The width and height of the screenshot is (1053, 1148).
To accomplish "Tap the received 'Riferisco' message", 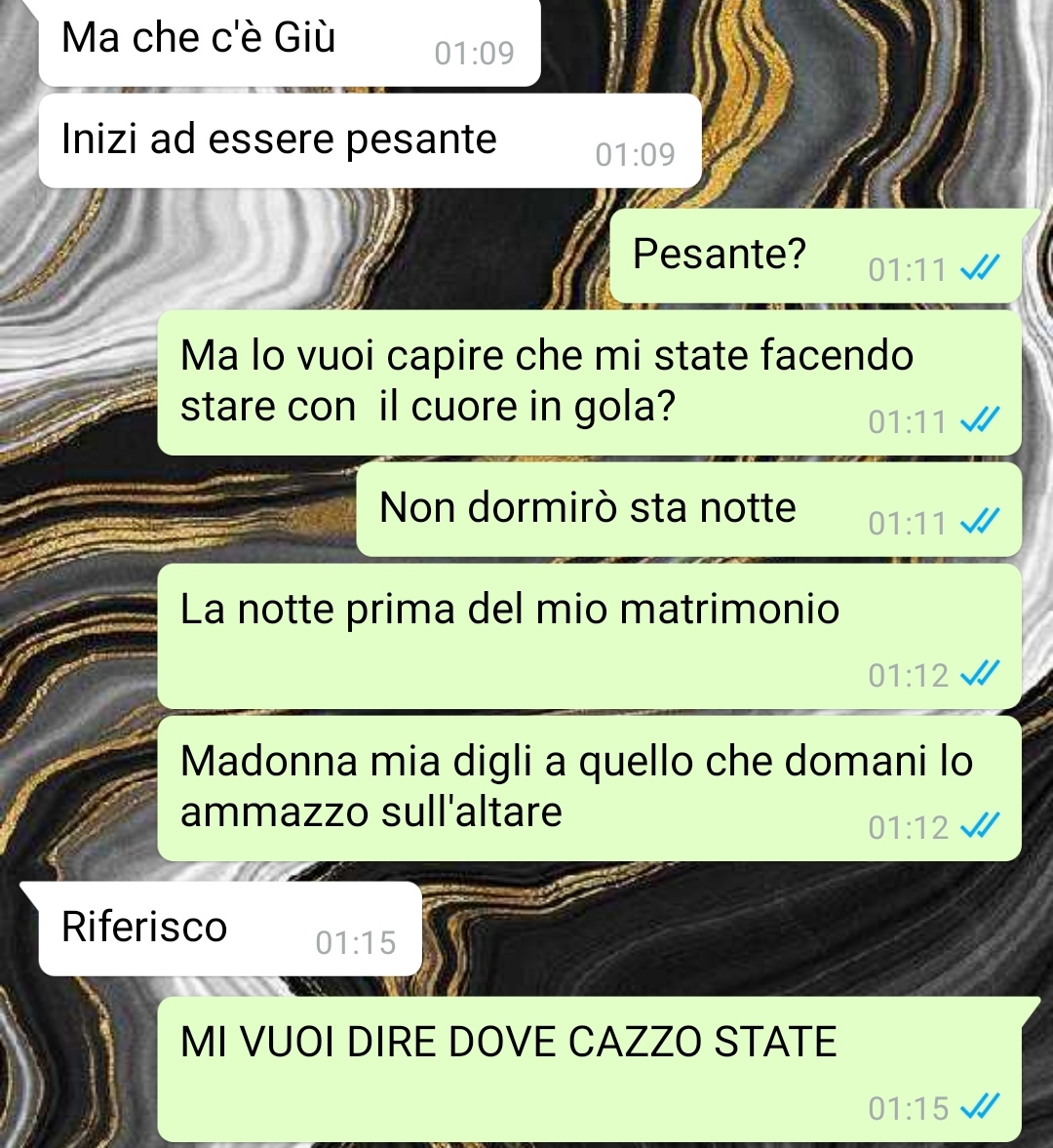I will pos(230,930).
